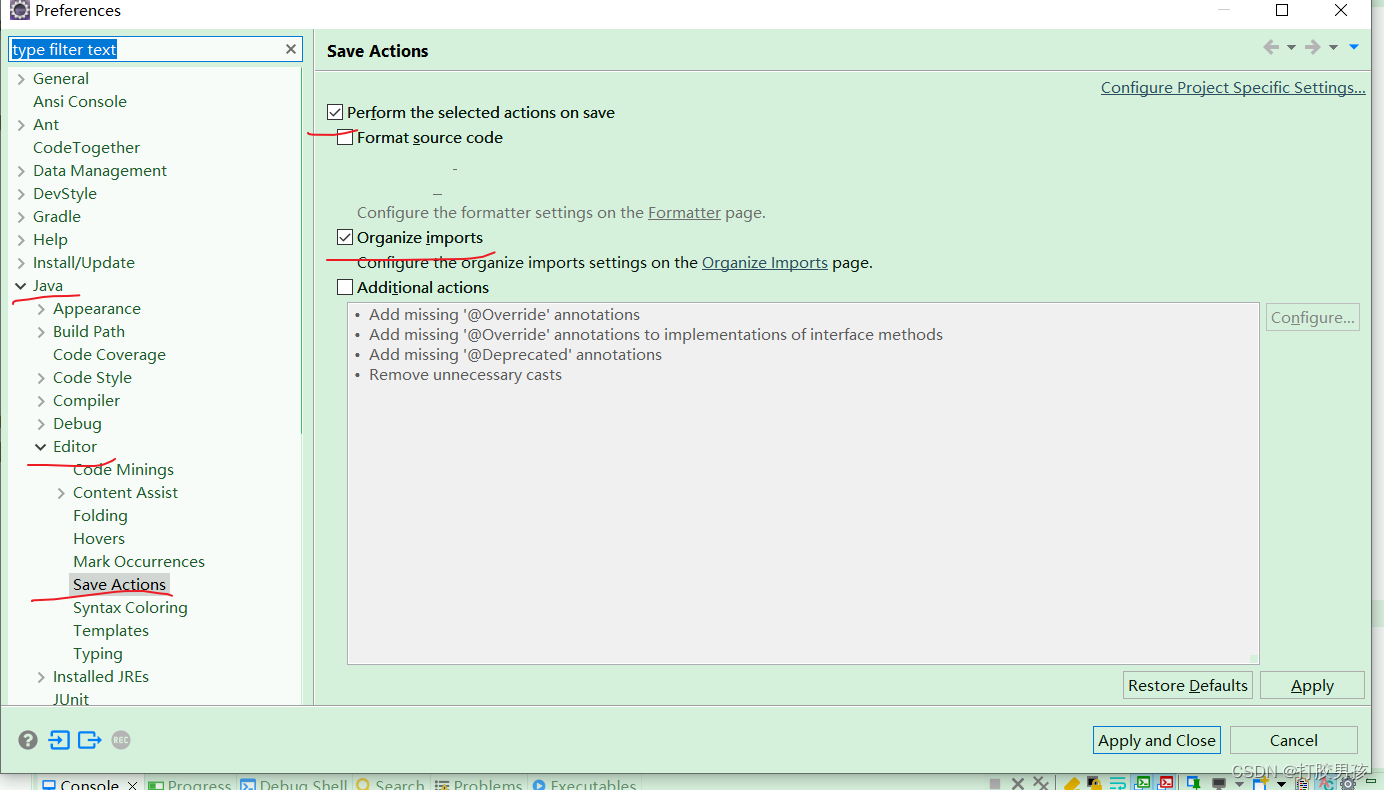Select Compiler under Java
The width and height of the screenshot is (1384, 790).
(86, 401)
